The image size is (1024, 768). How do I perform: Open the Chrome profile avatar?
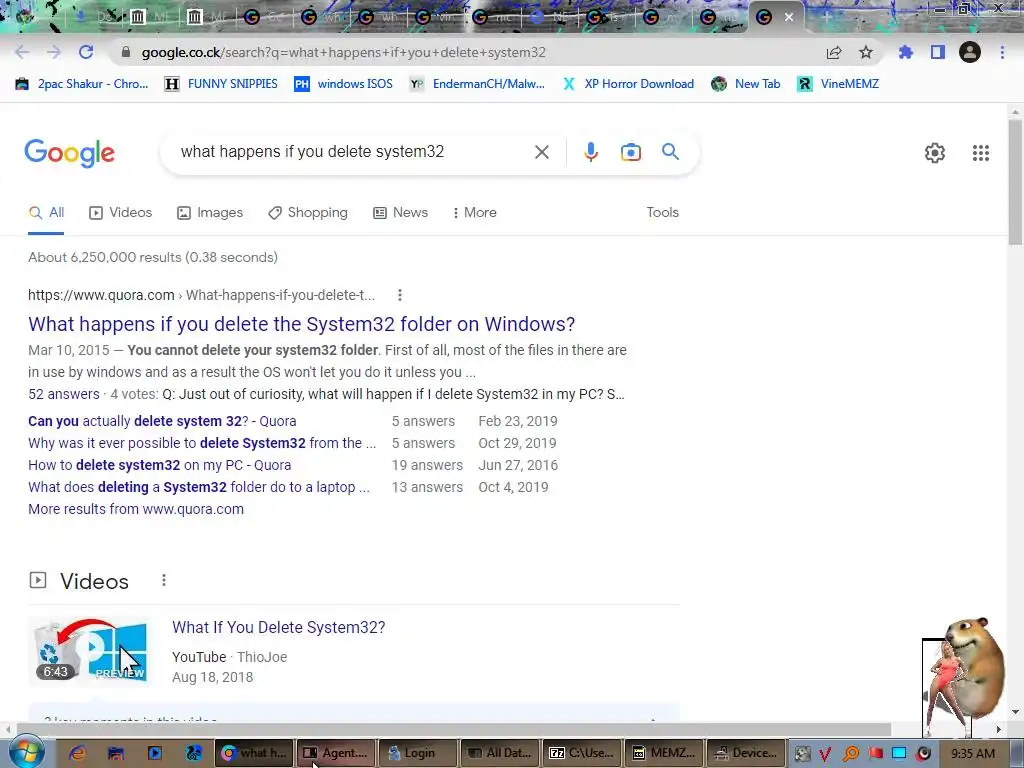pos(970,52)
